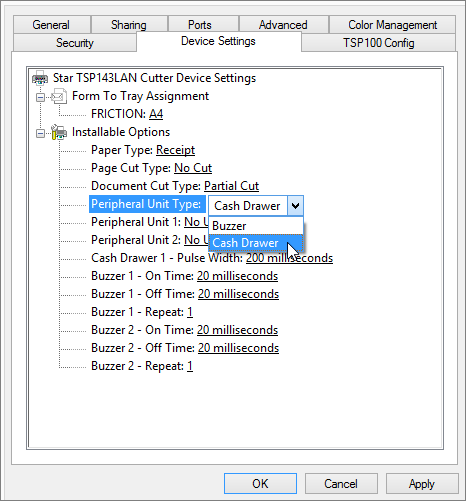The width and height of the screenshot is (466, 501).
Task: Click the Paper Type Receipt value
Action: click(175, 150)
